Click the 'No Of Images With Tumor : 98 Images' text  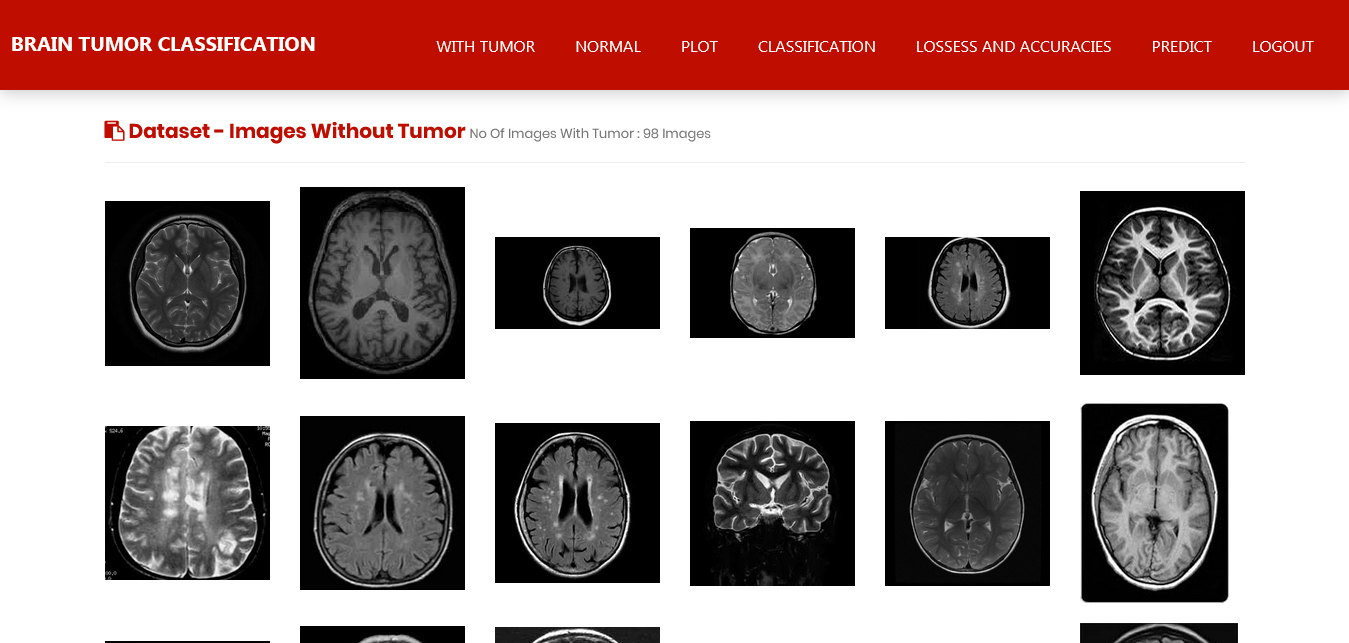click(x=590, y=134)
